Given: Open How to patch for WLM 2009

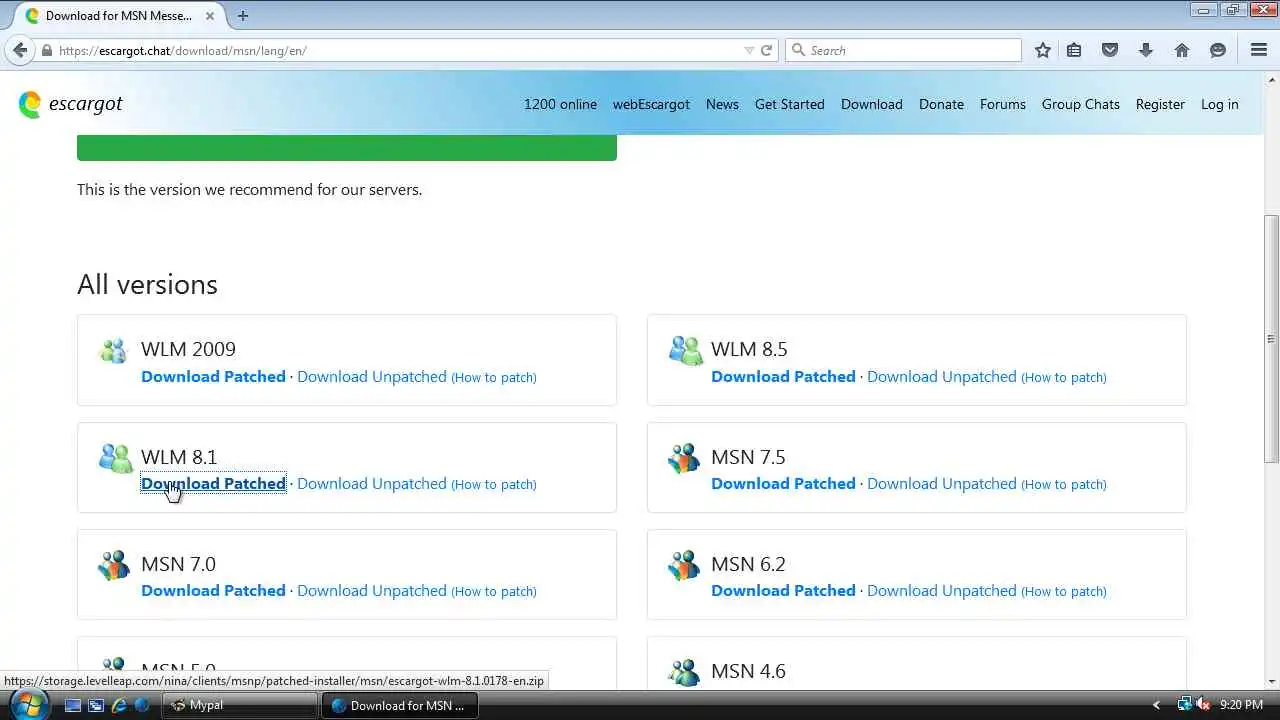Looking at the screenshot, I should click(494, 377).
